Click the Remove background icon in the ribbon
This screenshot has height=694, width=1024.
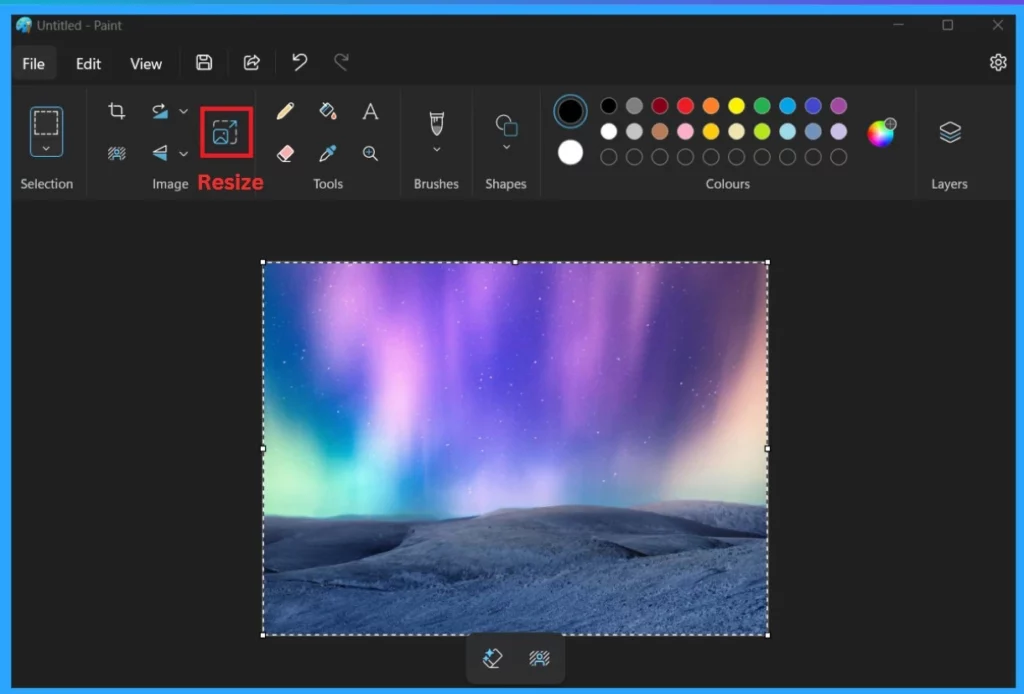[116, 153]
